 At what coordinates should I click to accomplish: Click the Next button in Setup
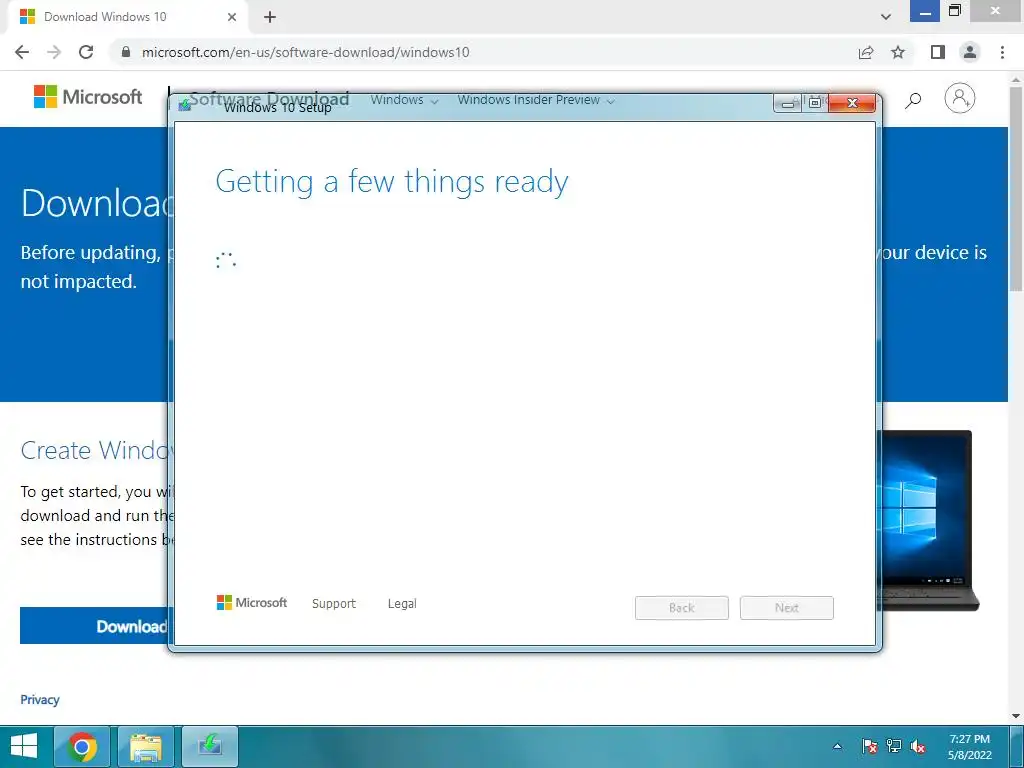click(787, 608)
